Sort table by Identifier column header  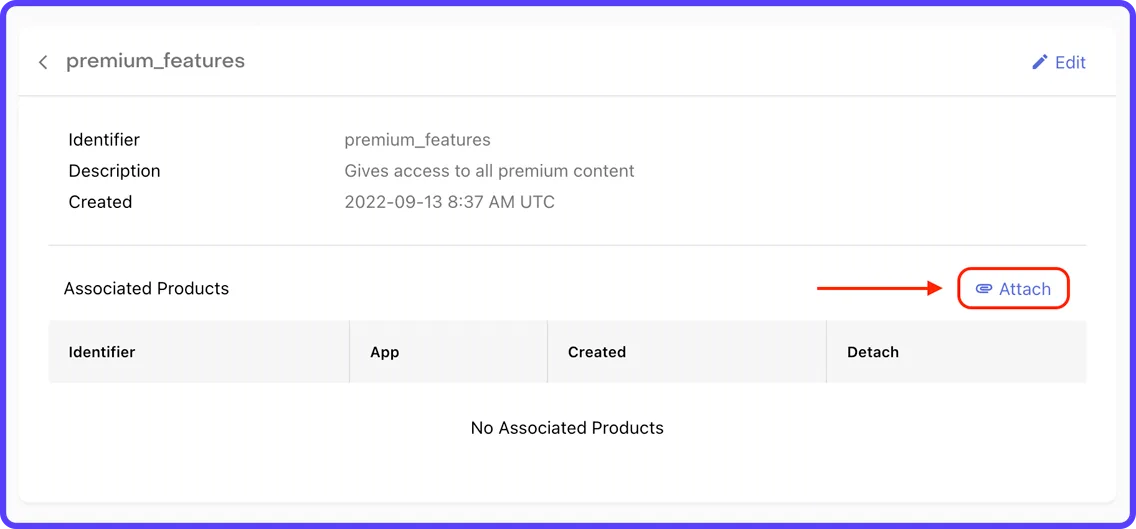pos(102,352)
